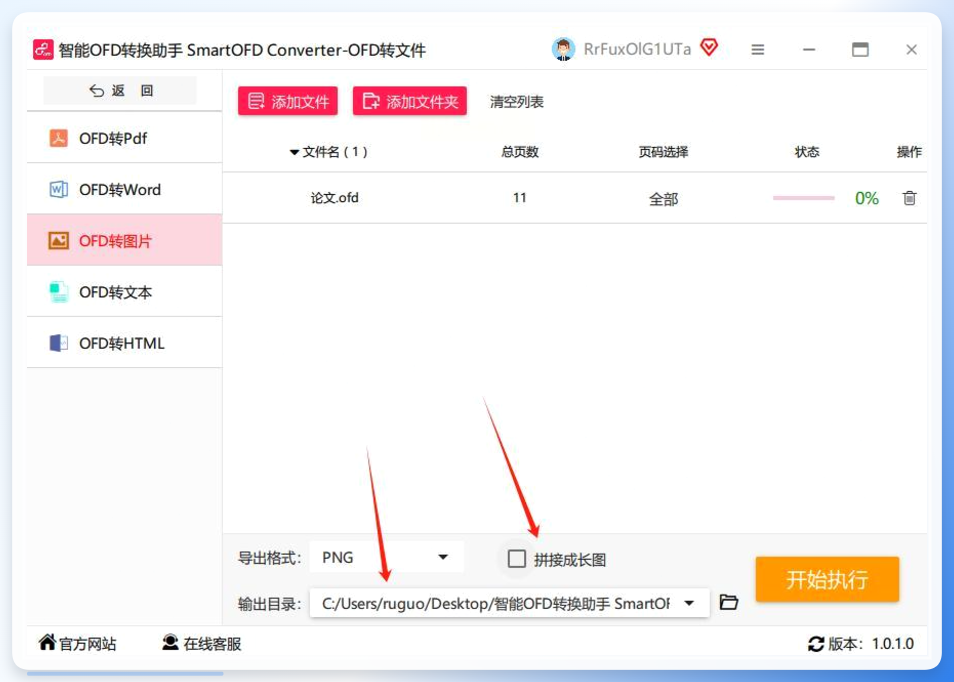
Task: Click the username RrFuxOlG1UTa
Action: pyautogui.click(x=637, y=49)
